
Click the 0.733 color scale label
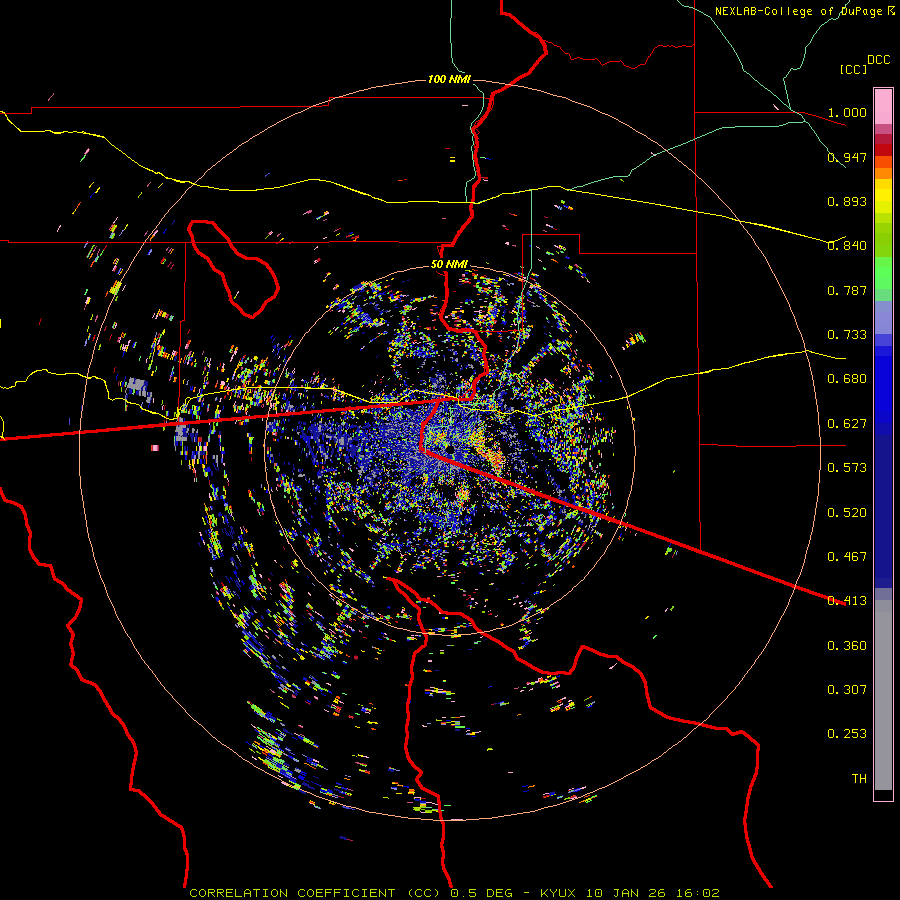pos(847,335)
